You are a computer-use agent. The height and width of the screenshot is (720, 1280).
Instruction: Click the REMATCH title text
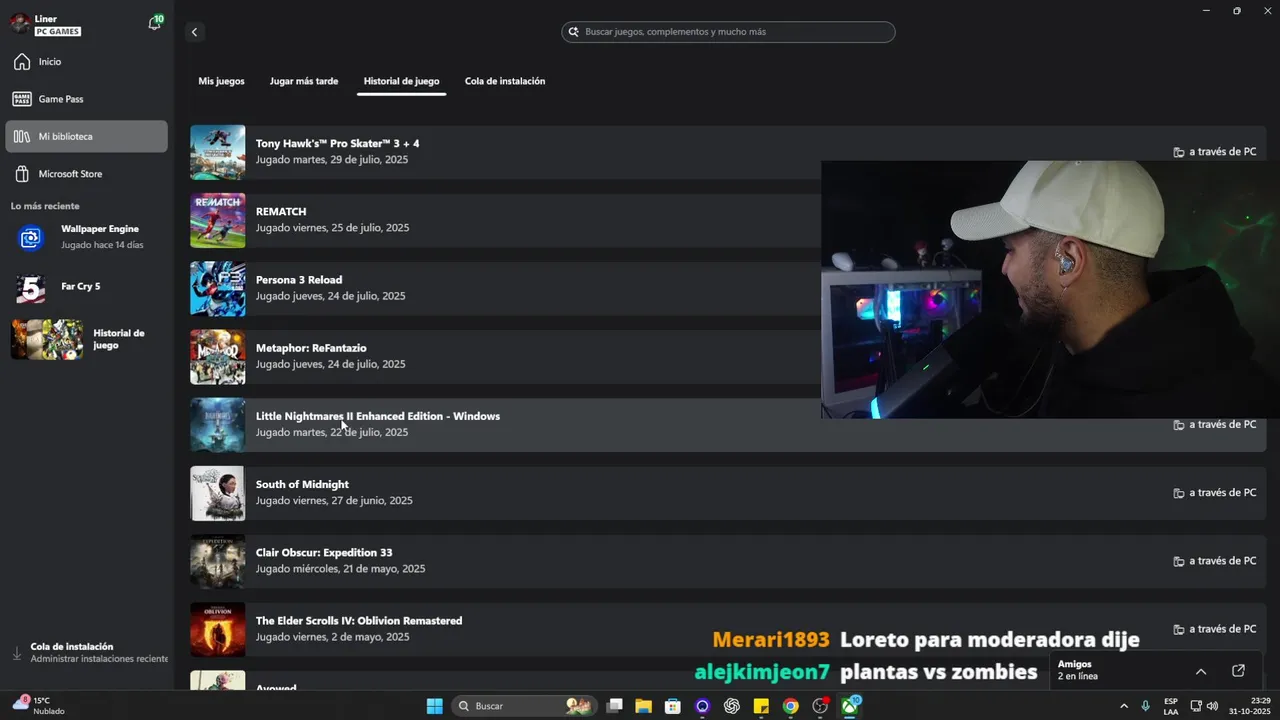[x=281, y=212]
